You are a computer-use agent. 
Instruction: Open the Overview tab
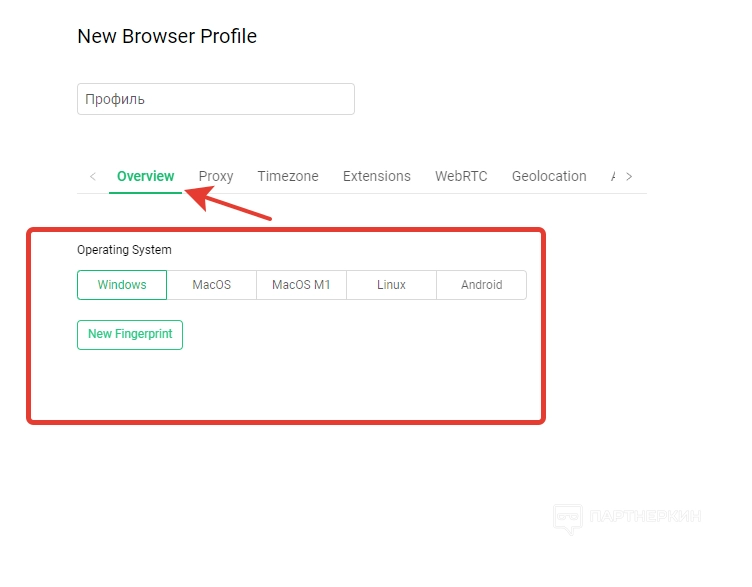click(x=145, y=176)
